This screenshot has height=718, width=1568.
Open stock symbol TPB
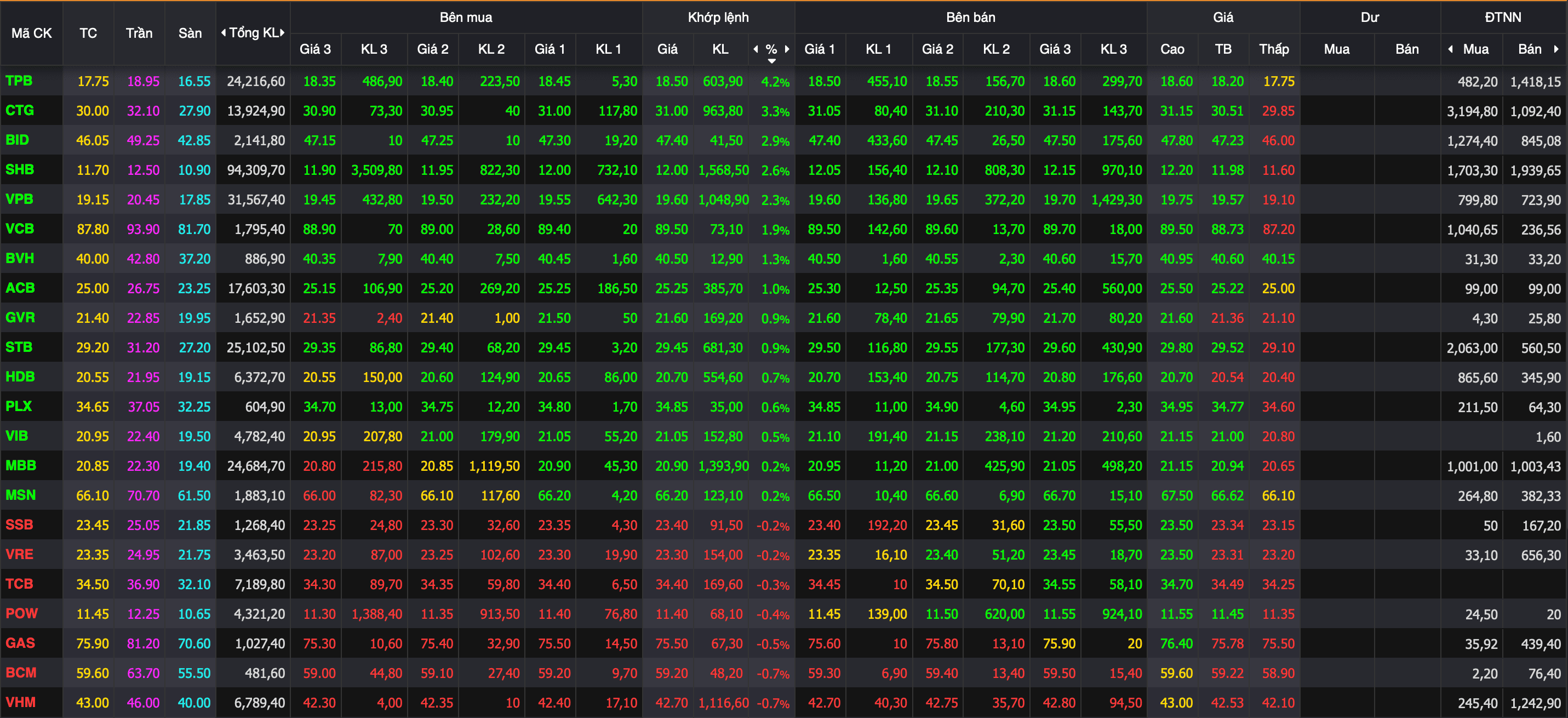pyautogui.click(x=19, y=81)
